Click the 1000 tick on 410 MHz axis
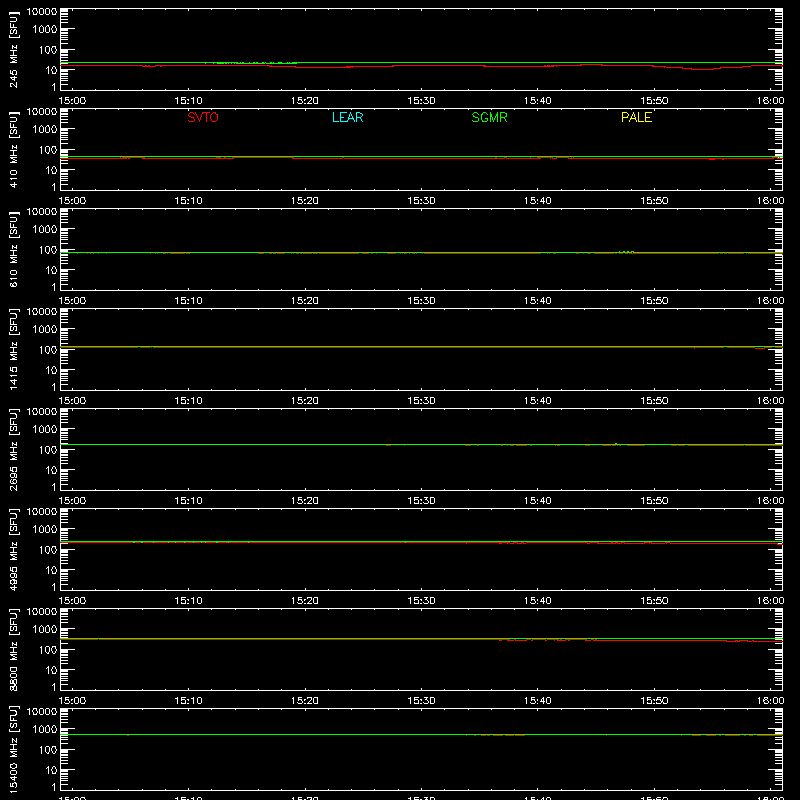800x800 pixels. (x=45, y=130)
